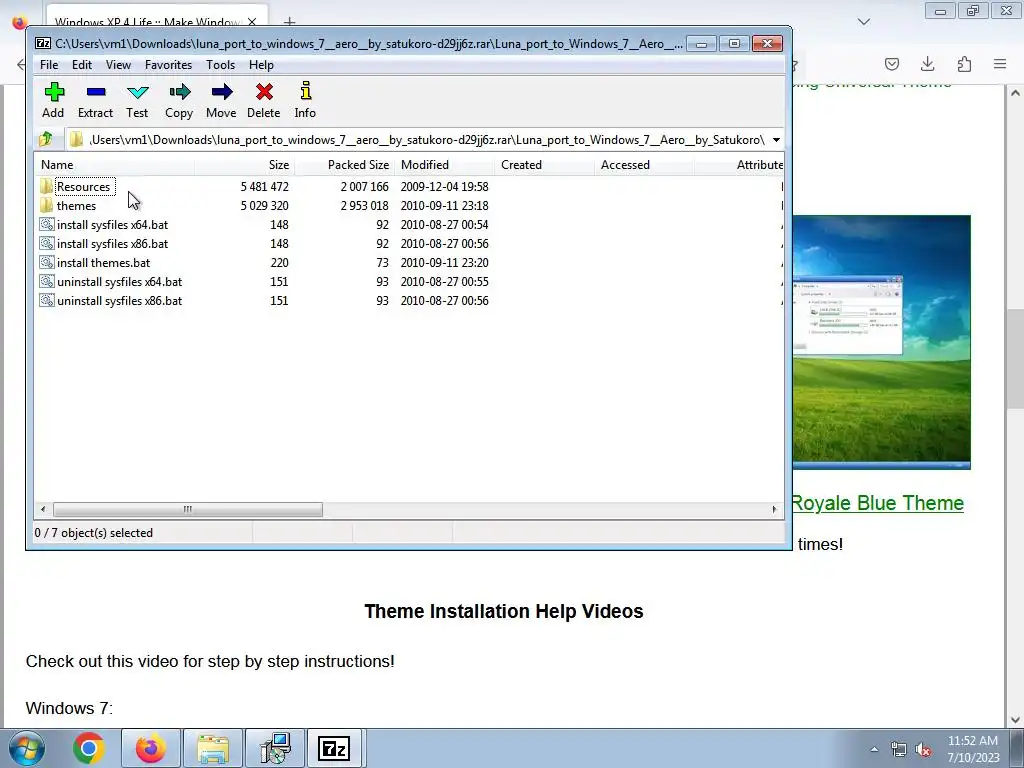The image size is (1024, 768).
Task: Click the Firefox page vertical scrollbar
Action: coord(1014,359)
